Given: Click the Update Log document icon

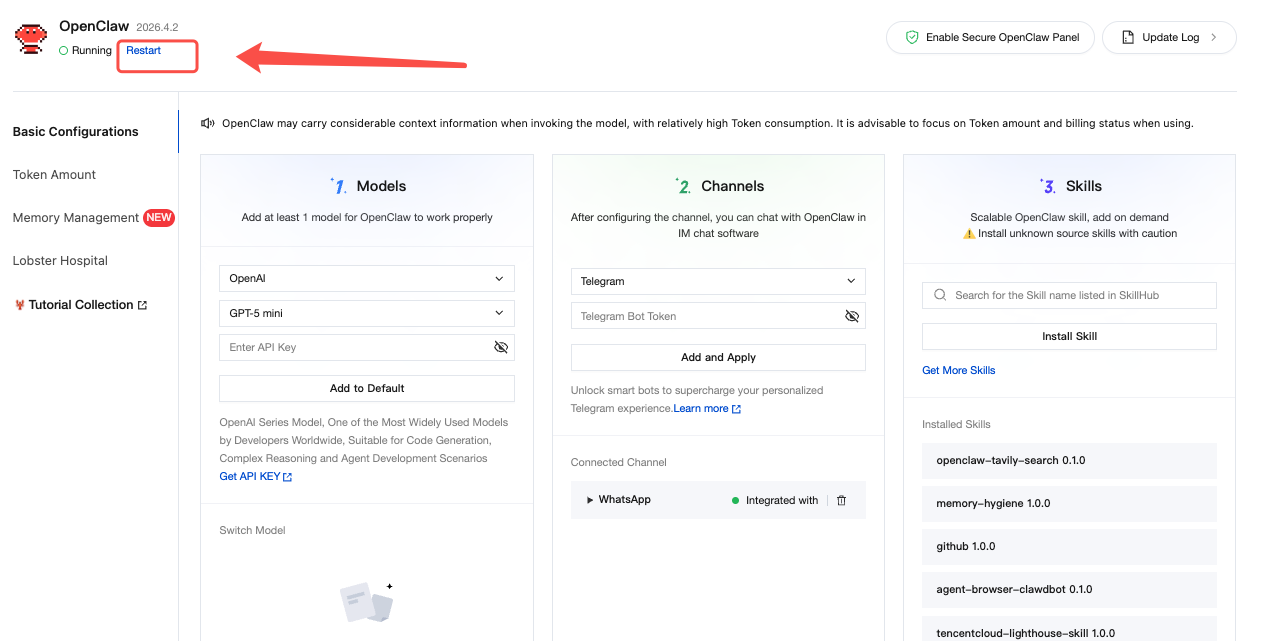Looking at the screenshot, I should point(1127,37).
